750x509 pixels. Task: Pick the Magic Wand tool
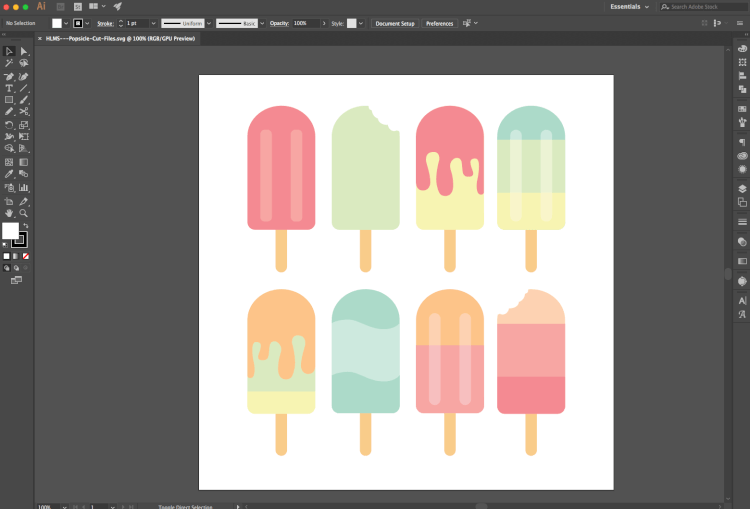point(9,63)
